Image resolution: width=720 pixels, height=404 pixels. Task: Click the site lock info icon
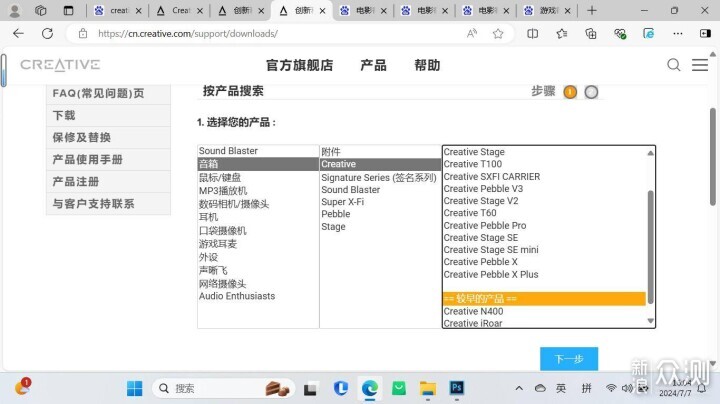(x=83, y=34)
